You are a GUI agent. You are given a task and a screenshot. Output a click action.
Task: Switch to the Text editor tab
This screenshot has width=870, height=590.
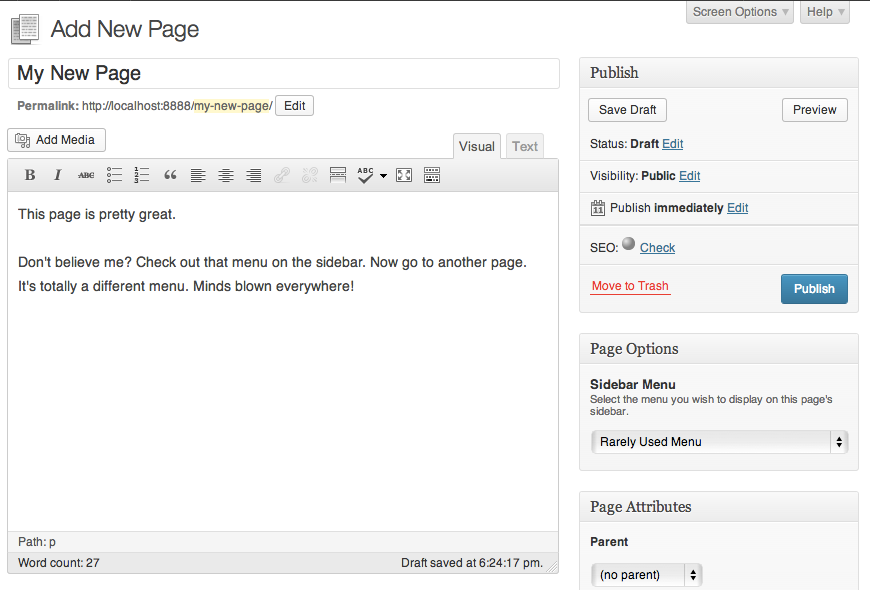pyautogui.click(x=525, y=146)
